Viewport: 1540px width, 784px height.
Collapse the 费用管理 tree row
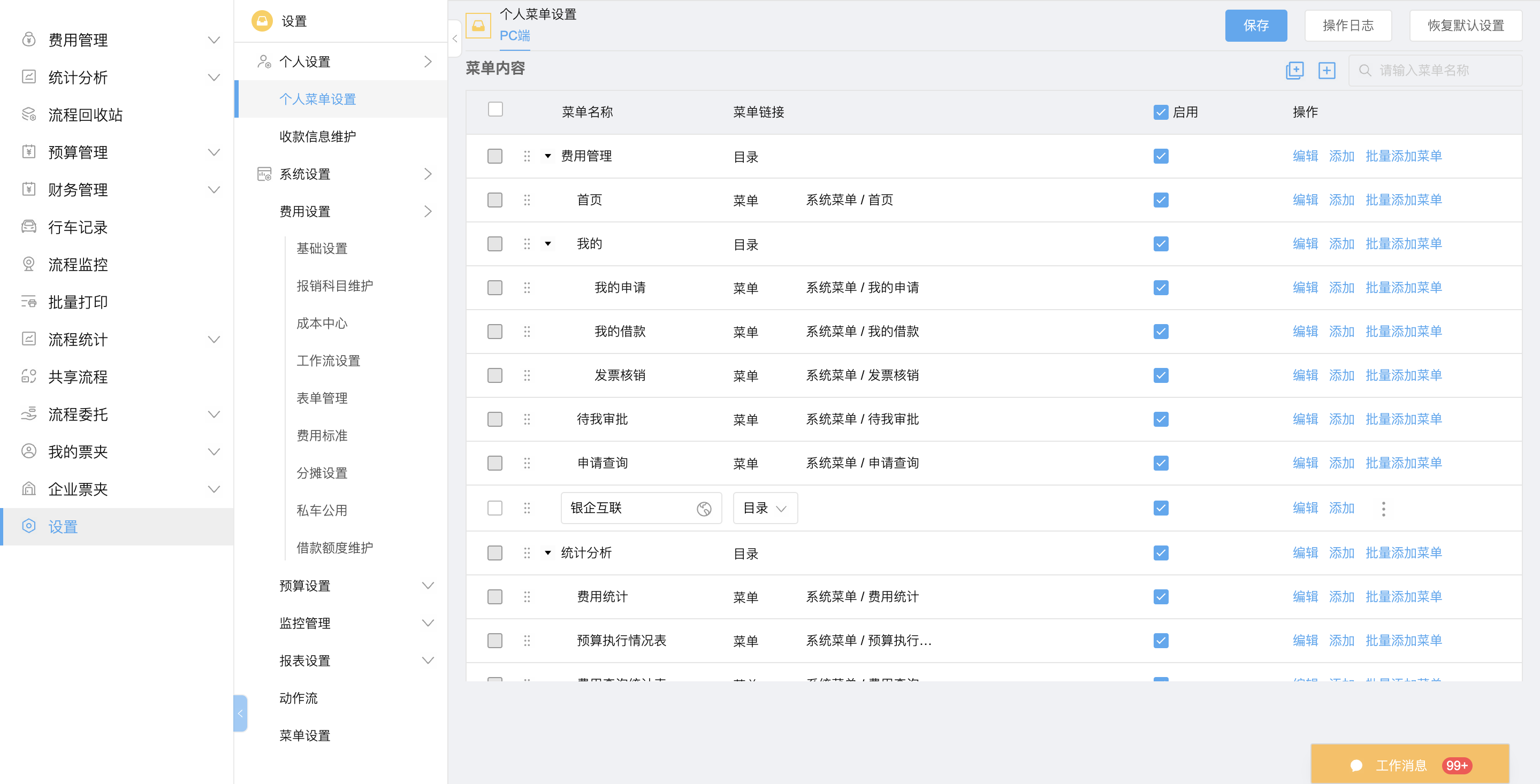click(547, 156)
